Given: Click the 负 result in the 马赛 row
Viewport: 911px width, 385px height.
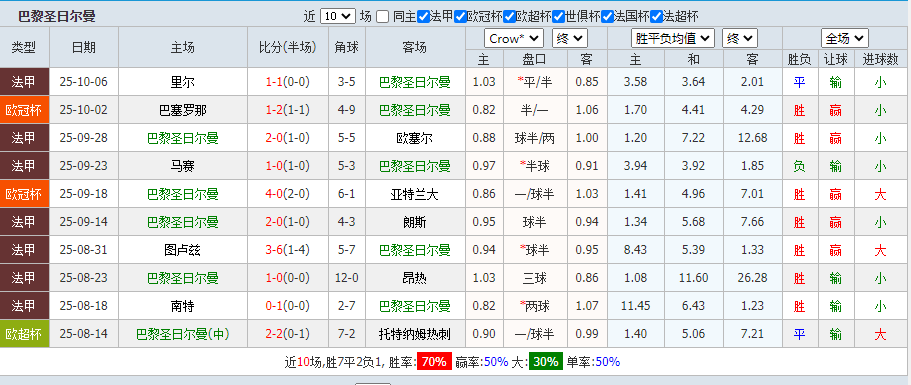Looking at the screenshot, I should click(x=799, y=166).
